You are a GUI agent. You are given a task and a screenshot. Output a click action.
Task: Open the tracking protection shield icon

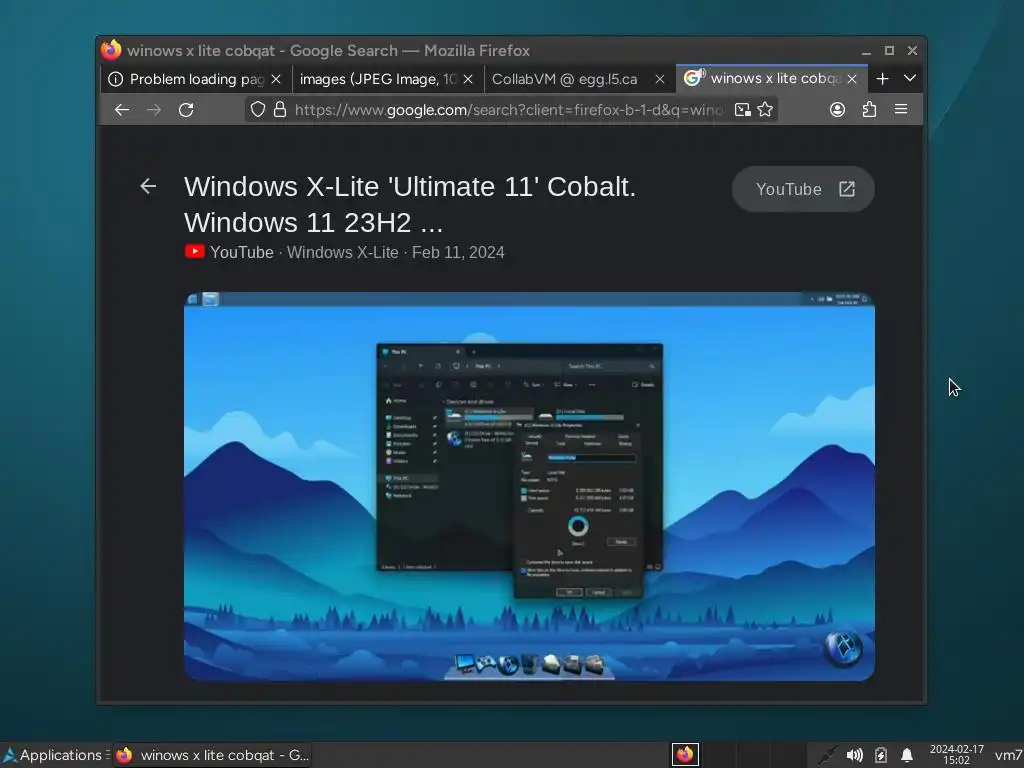click(258, 109)
